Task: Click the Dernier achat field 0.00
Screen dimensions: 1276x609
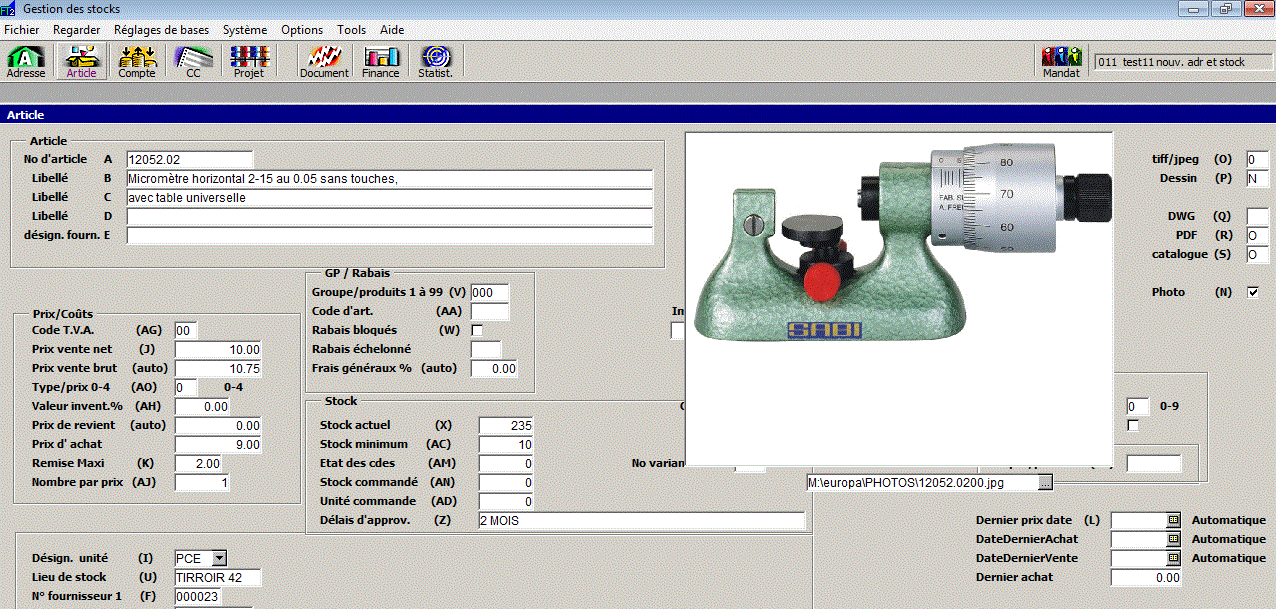Action: tap(1146, 577)
